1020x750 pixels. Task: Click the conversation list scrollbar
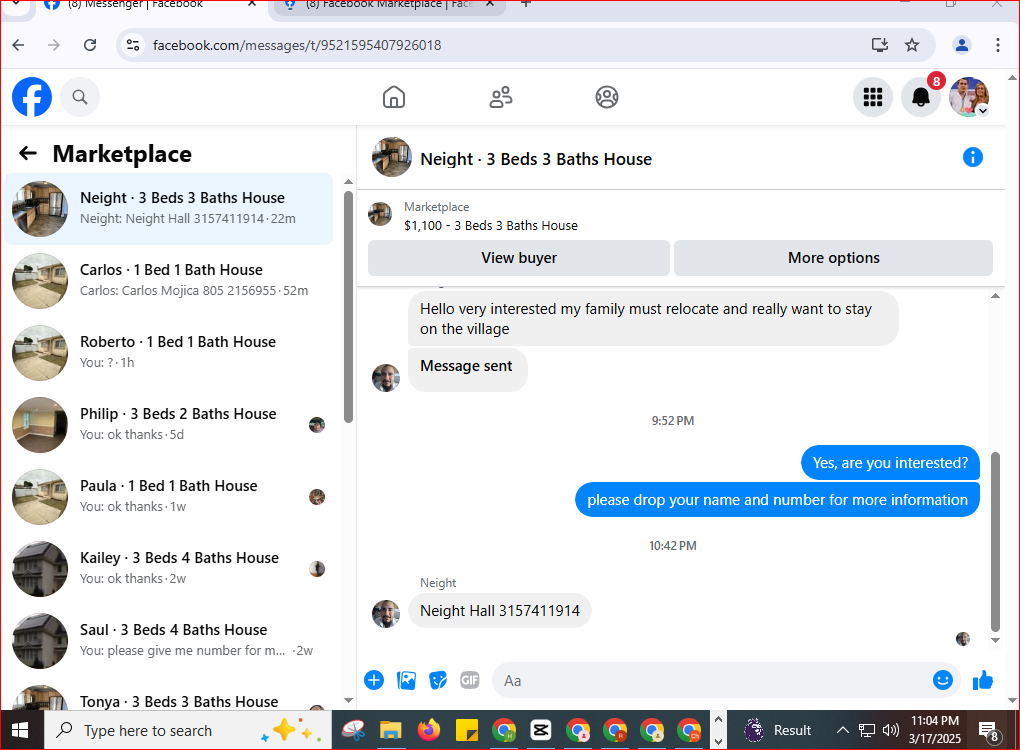click(x=348, y=306)
